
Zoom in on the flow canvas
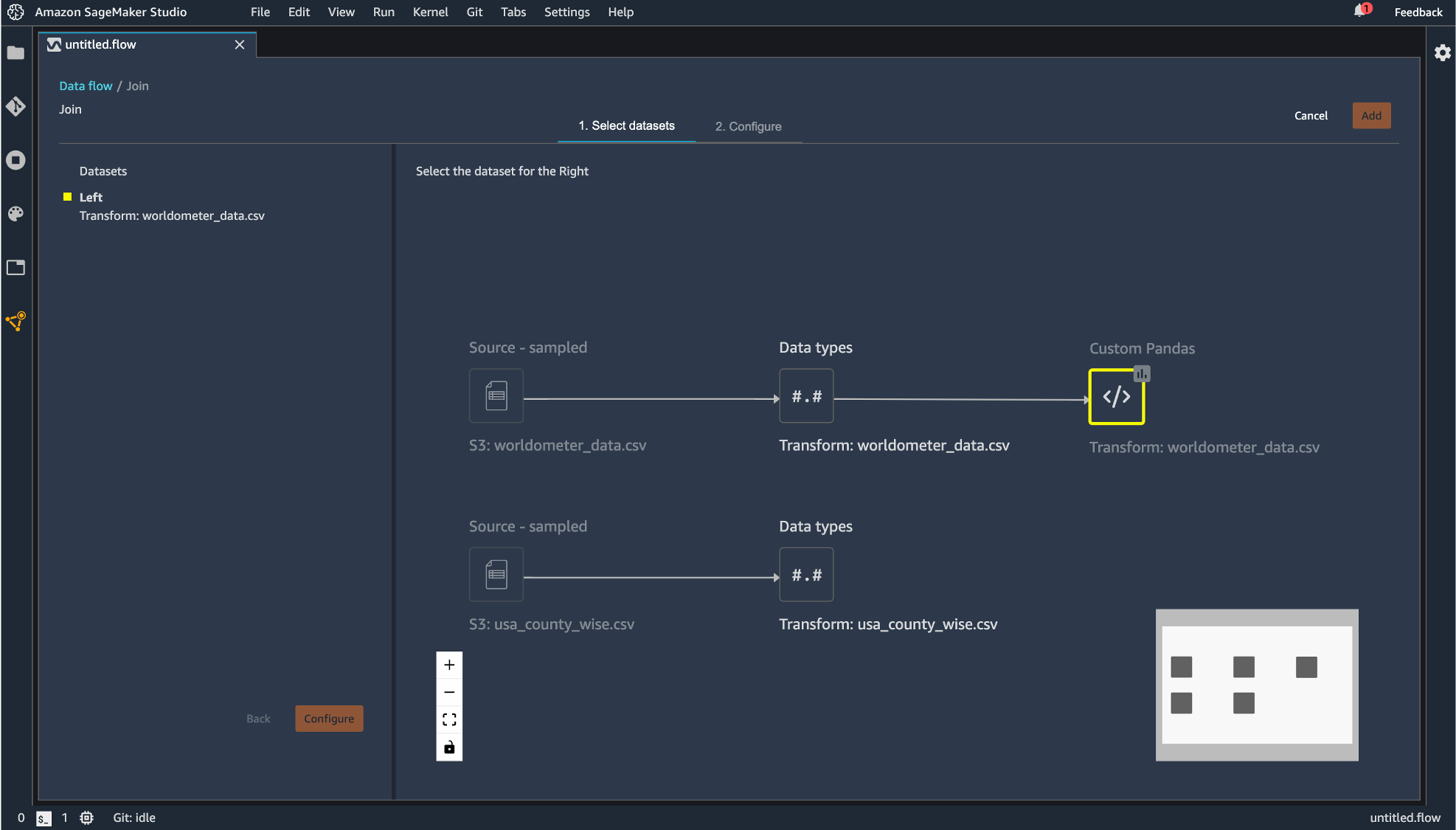pos(449,665)
